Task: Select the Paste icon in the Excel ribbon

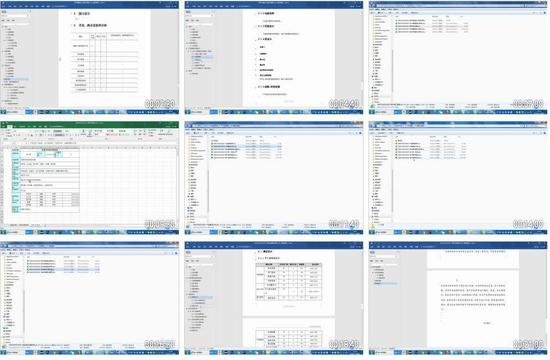Action: [5, 133]
